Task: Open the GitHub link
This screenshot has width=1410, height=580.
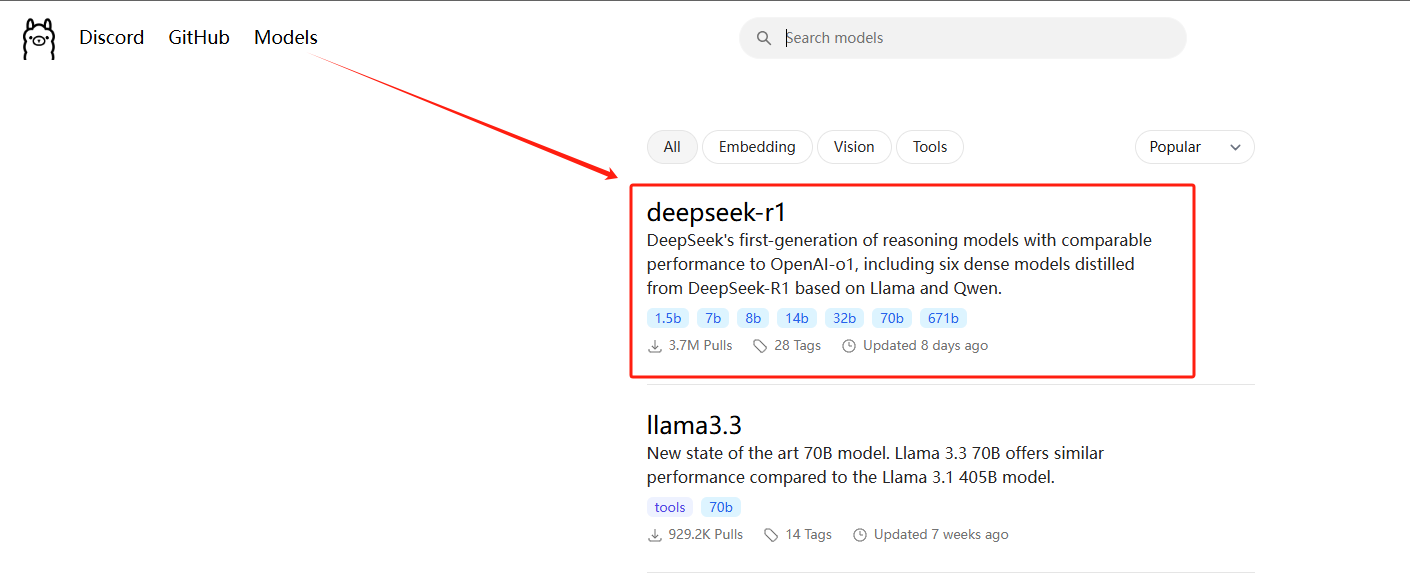Action: [199, 38]
